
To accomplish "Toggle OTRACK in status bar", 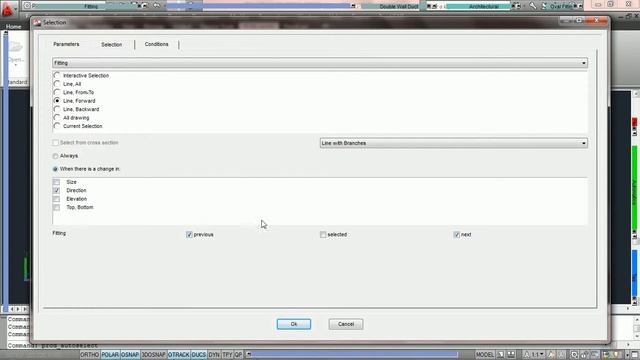I will click(179, 355).
